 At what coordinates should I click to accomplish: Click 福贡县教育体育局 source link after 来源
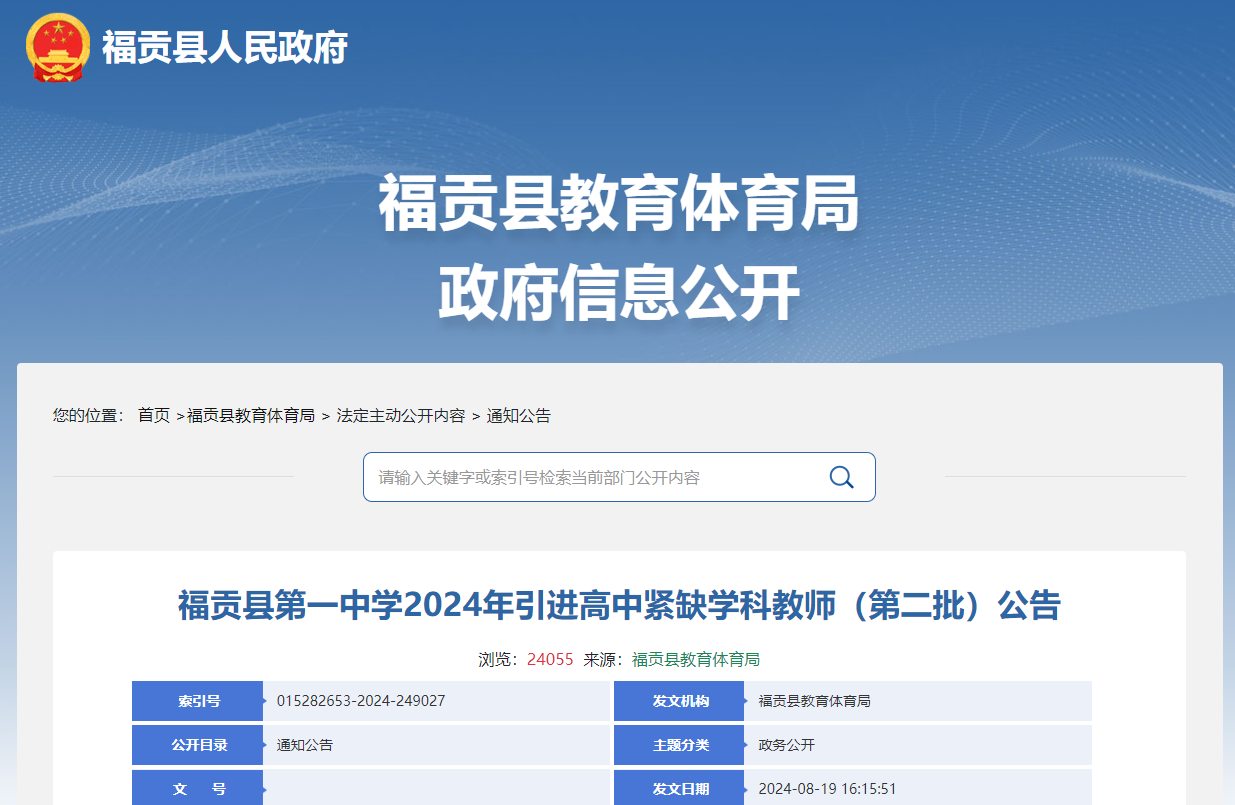[x=696, y=659]
